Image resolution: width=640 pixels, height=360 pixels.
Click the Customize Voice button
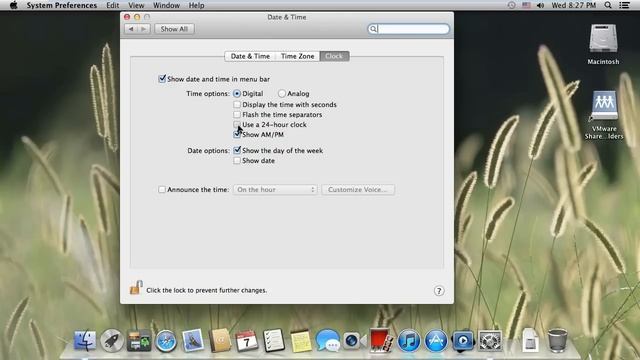(x=358, y=189)
